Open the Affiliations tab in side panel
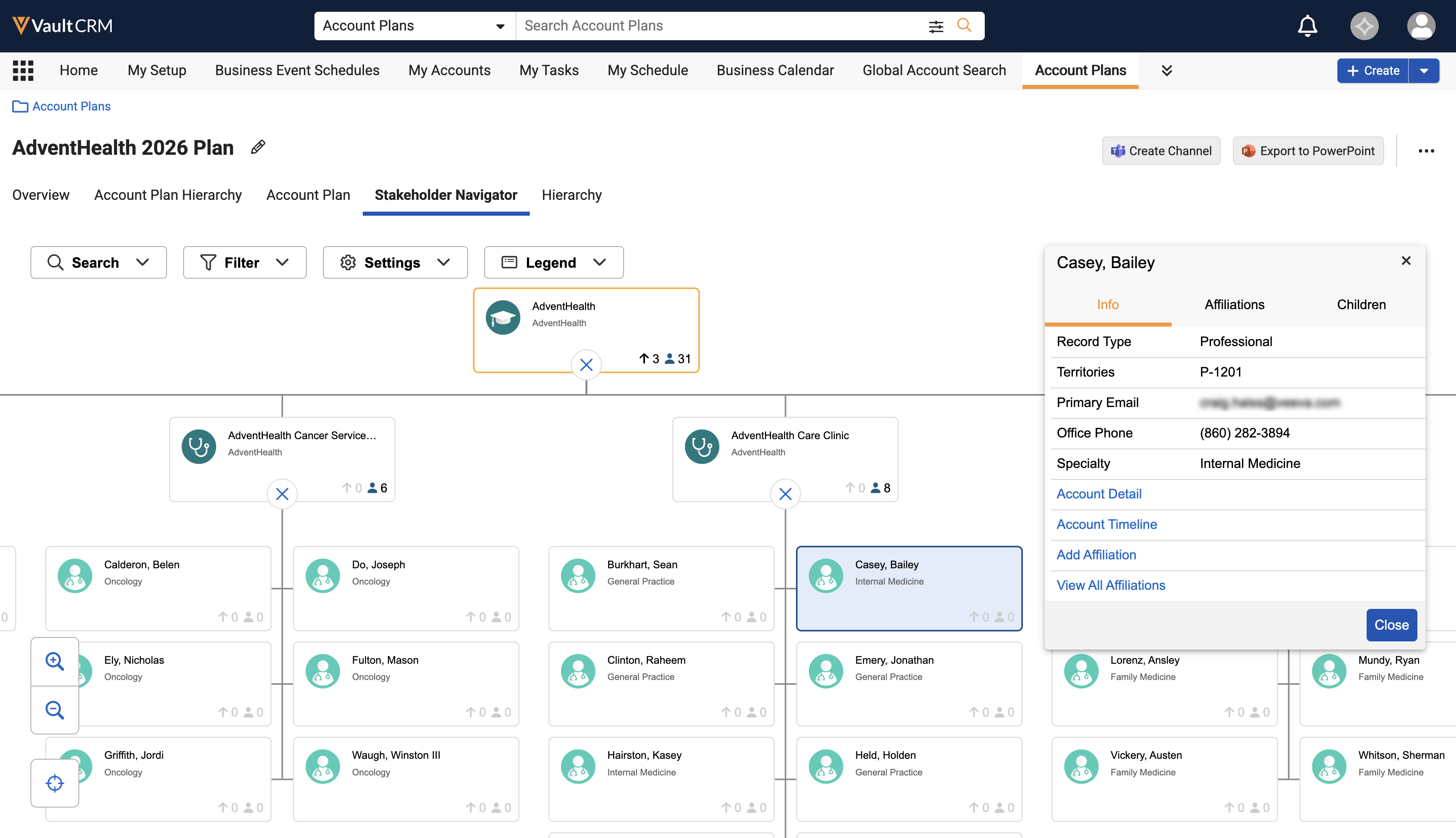The width and height of the screenshot is (1456, 838). click(1235, 305)
